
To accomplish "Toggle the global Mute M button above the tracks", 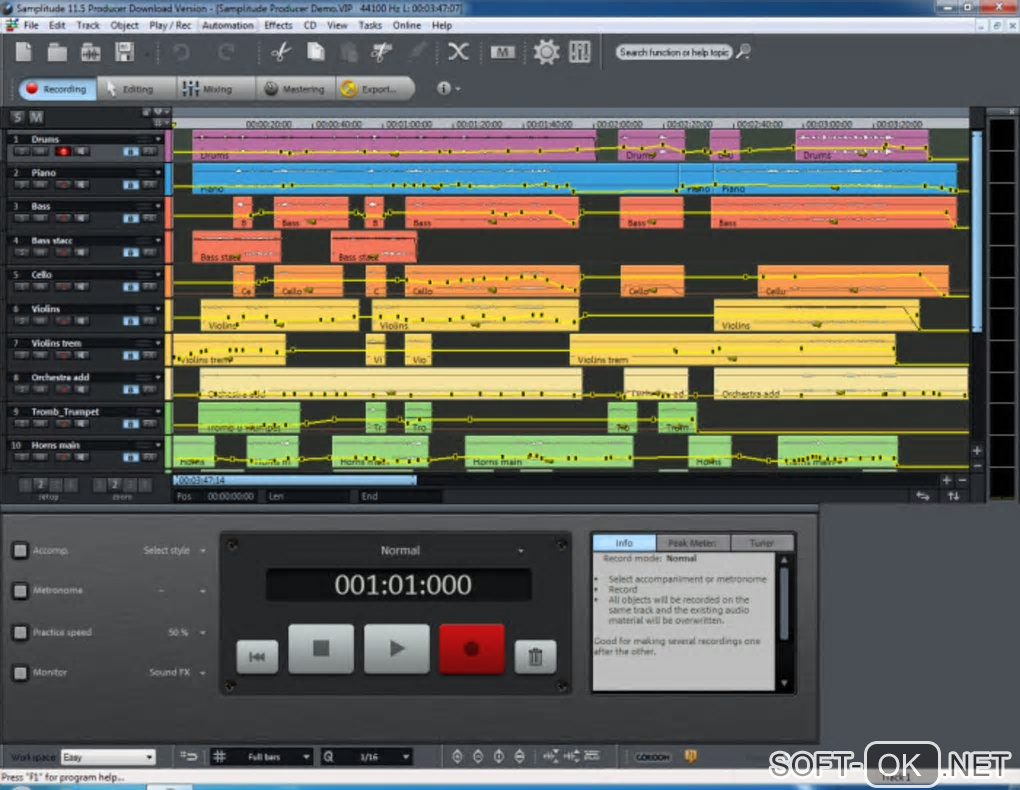I will click(36, 117).
